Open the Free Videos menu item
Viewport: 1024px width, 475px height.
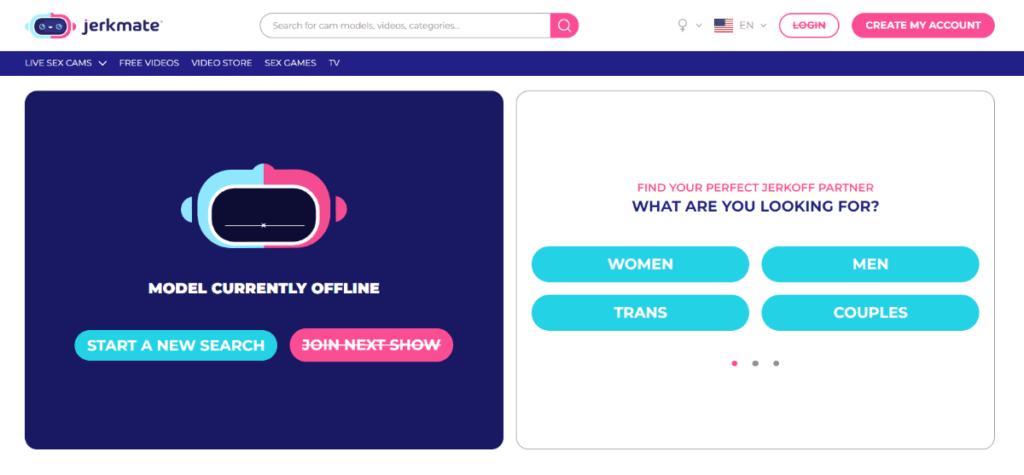pyautogui.click(x=149, y=63)
